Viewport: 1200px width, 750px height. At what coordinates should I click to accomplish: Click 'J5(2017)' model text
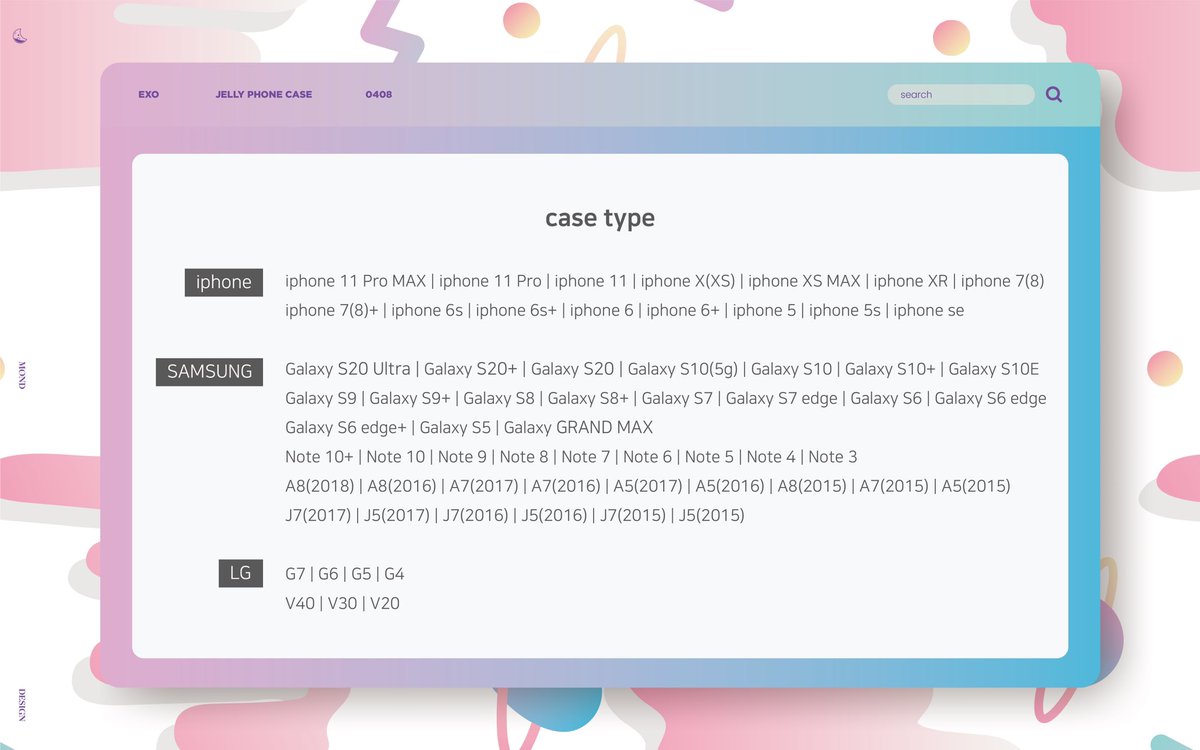[397, 516]
